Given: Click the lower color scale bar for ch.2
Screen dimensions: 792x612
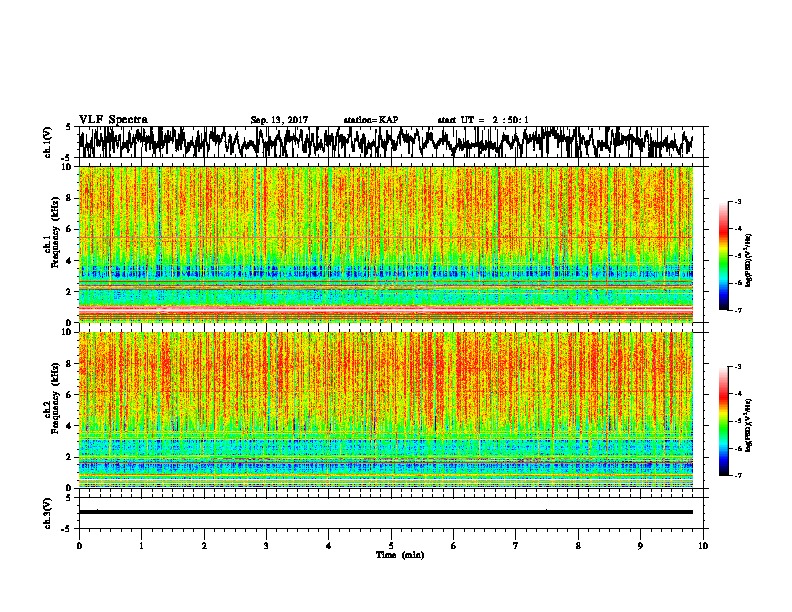Looking at the screenshot, I should click(723, 421).
